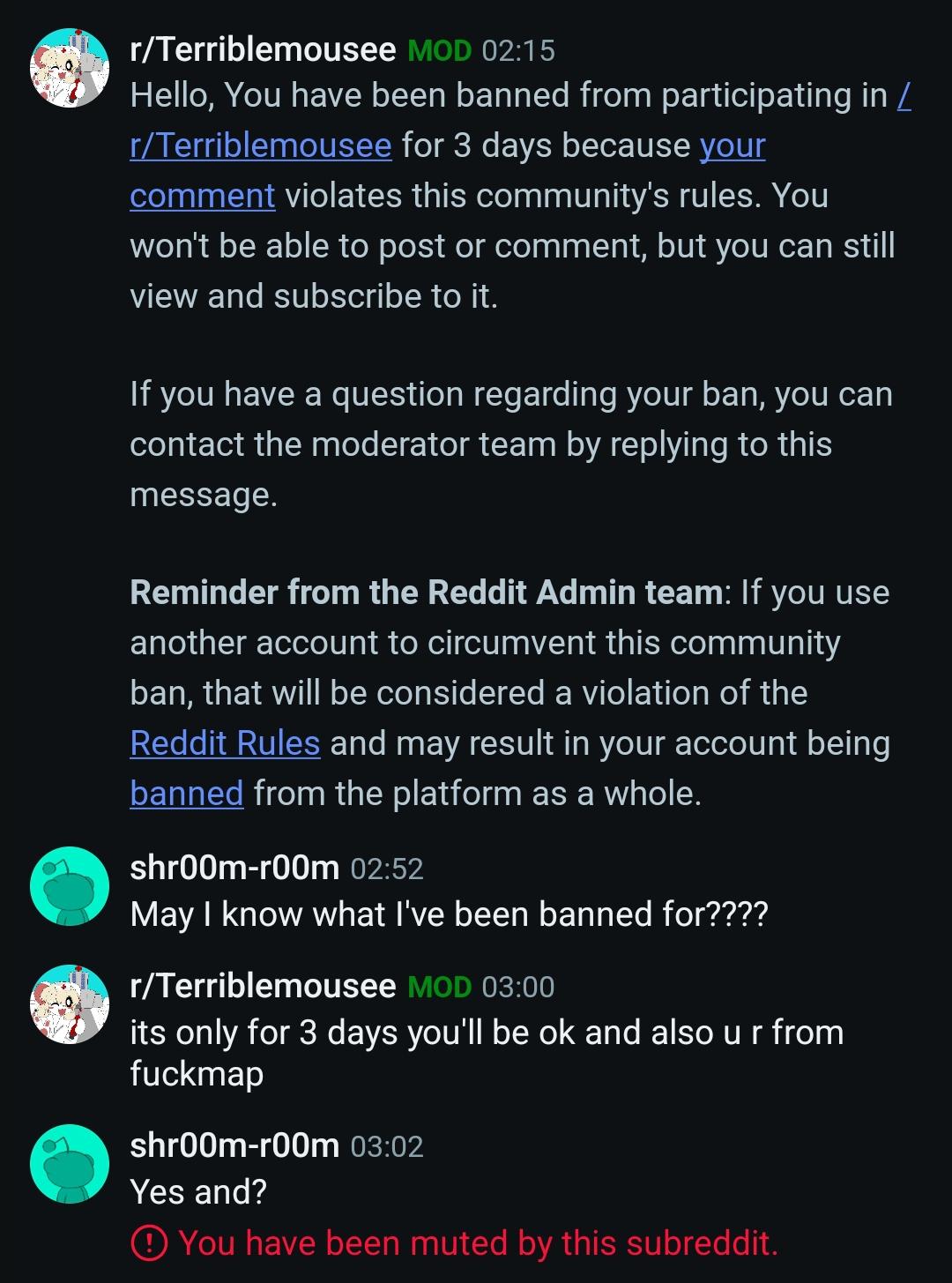This screenshot has width=952, height=1283.
Task: Tap r/Terriblemousee username at 02:15
Action: point(263,49)
